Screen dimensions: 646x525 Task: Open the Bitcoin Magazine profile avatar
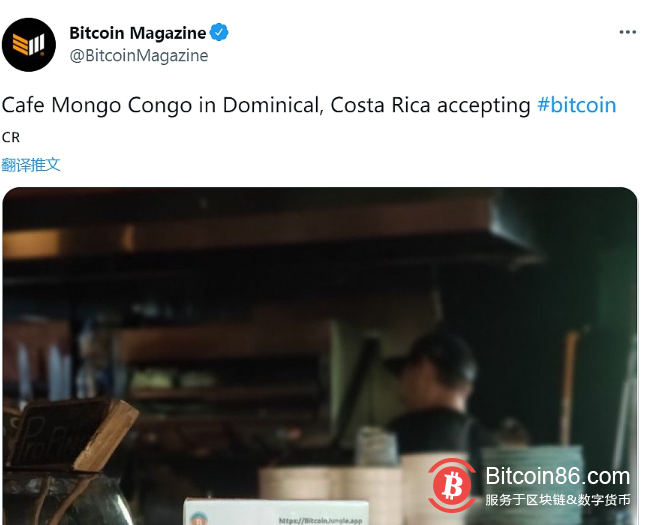tap(28, 45)
